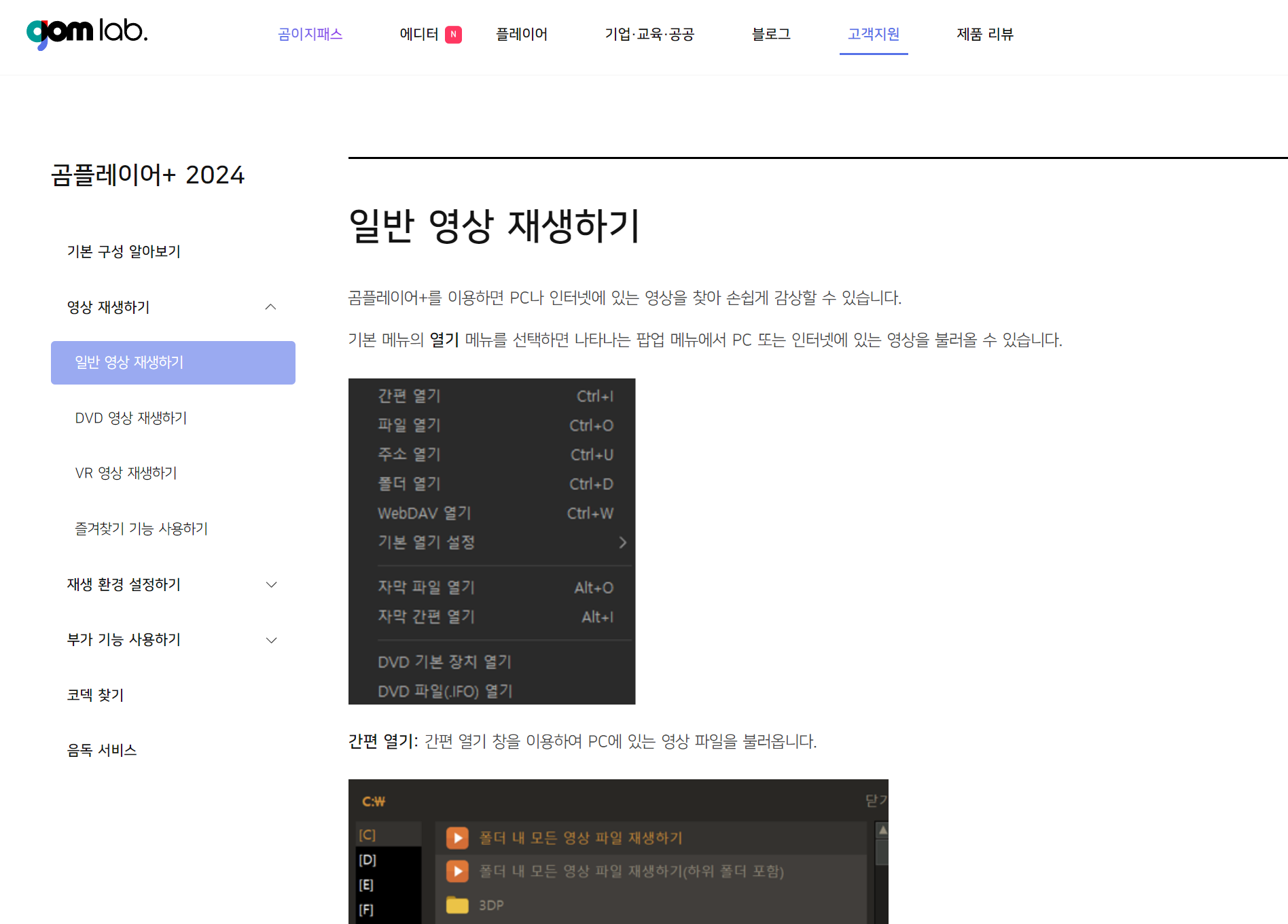Open 즐겨찾기 기능 사용하기 page
This screenshot has width=1288, height=924.
coord(141,529)
